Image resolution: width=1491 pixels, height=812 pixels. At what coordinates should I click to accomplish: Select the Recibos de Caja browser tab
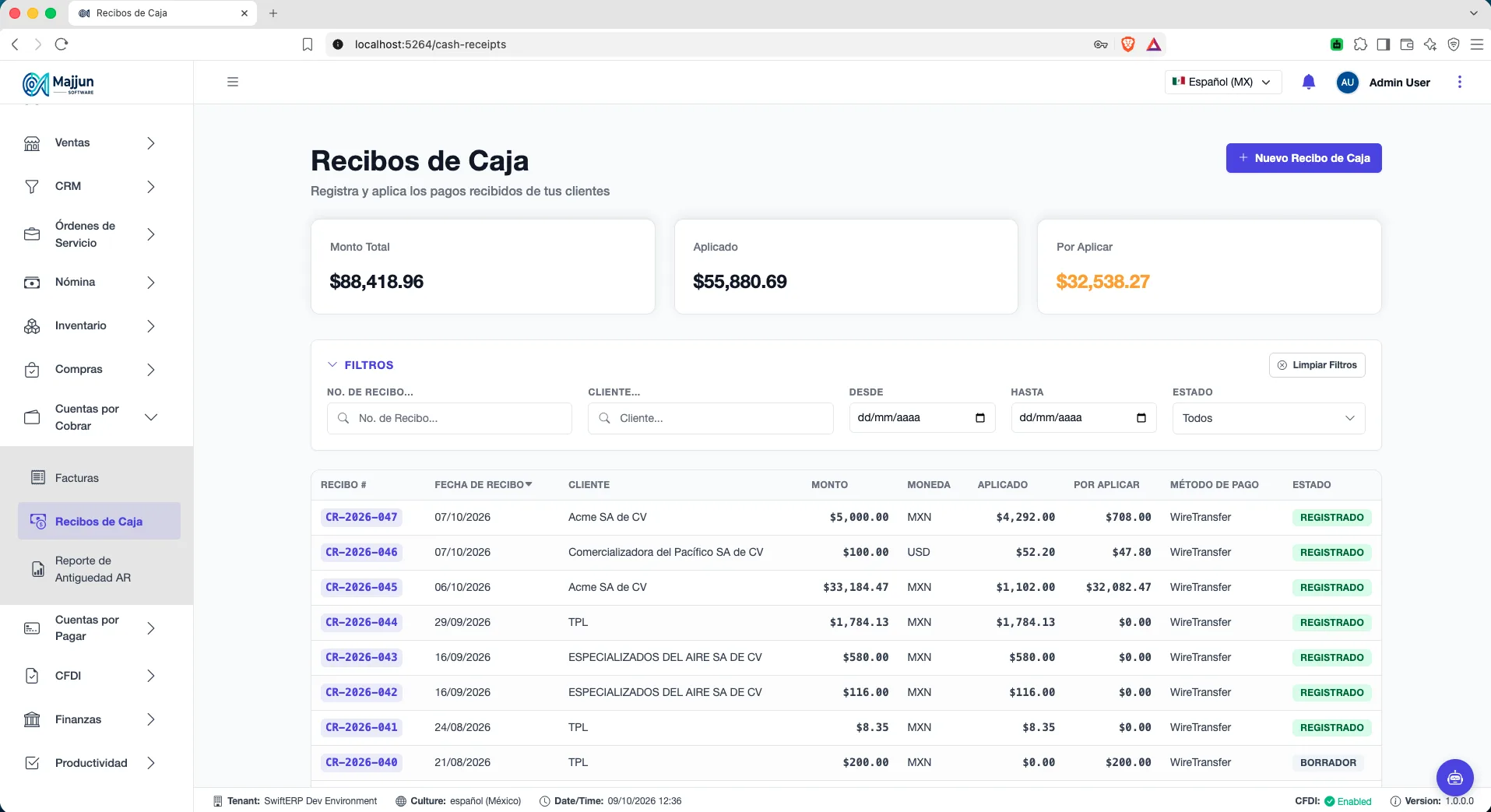tap(164, 13)
